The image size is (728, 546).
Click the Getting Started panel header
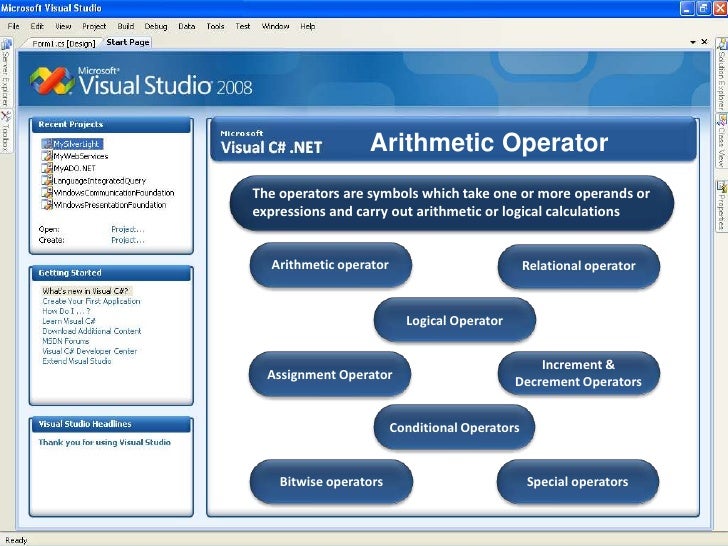click(x=111, y=273)
